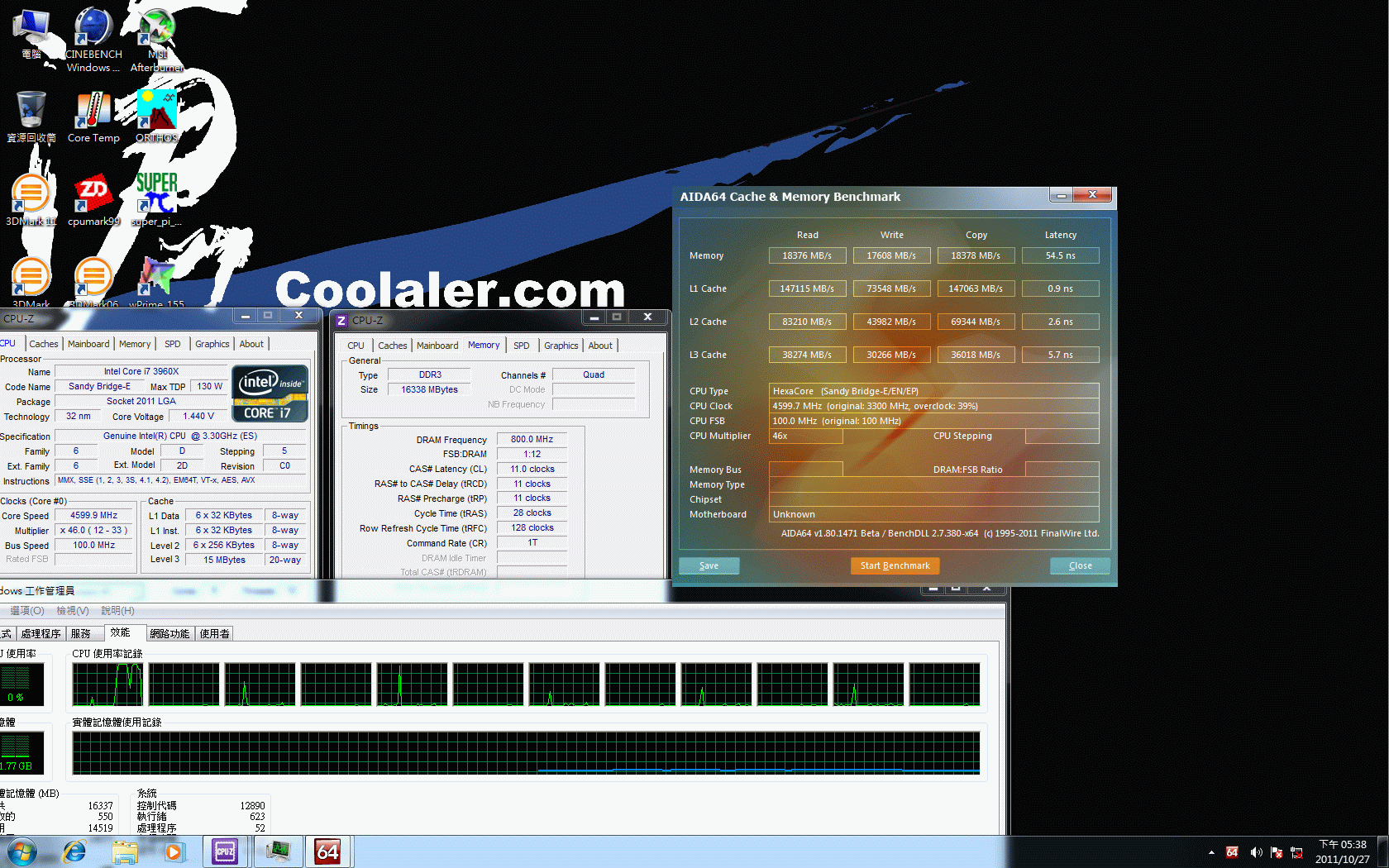Open Windows Explorer folder icon on taskbar
The width and height of the screenshot is (1389, 868).
click(x=125, y=851)
